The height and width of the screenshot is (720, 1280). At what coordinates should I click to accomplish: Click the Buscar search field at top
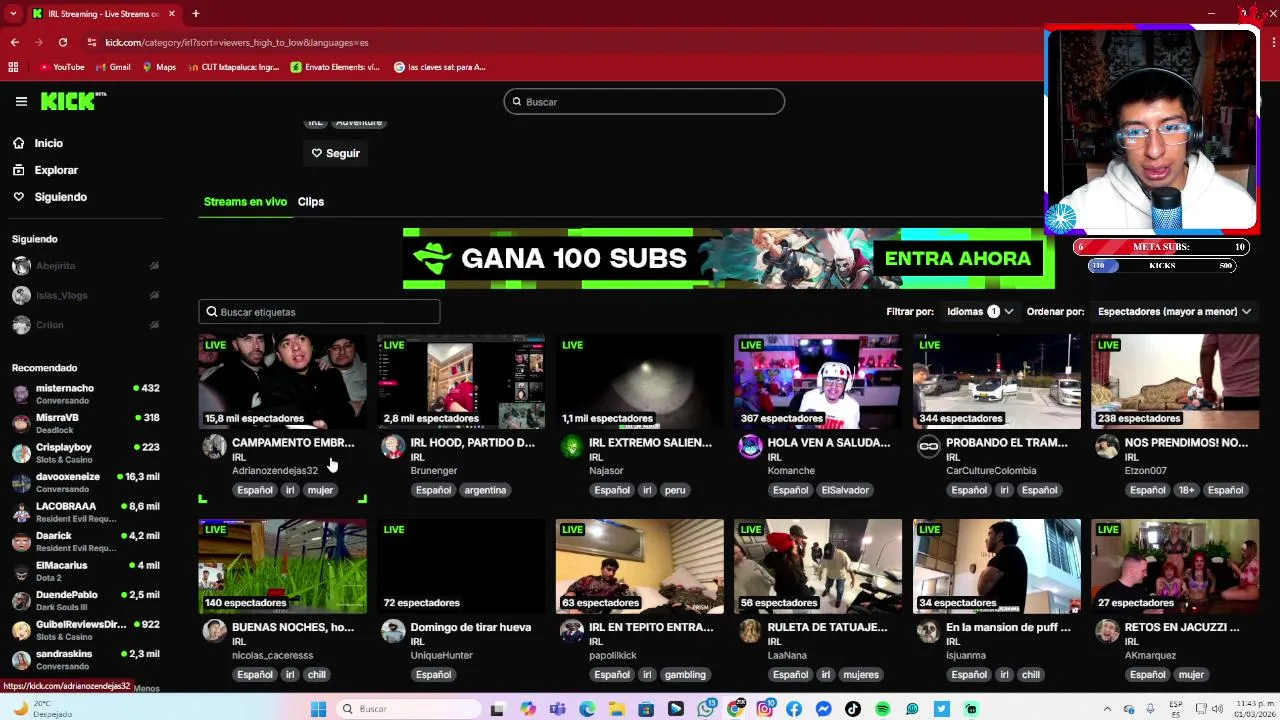click(x=644, y=102)
